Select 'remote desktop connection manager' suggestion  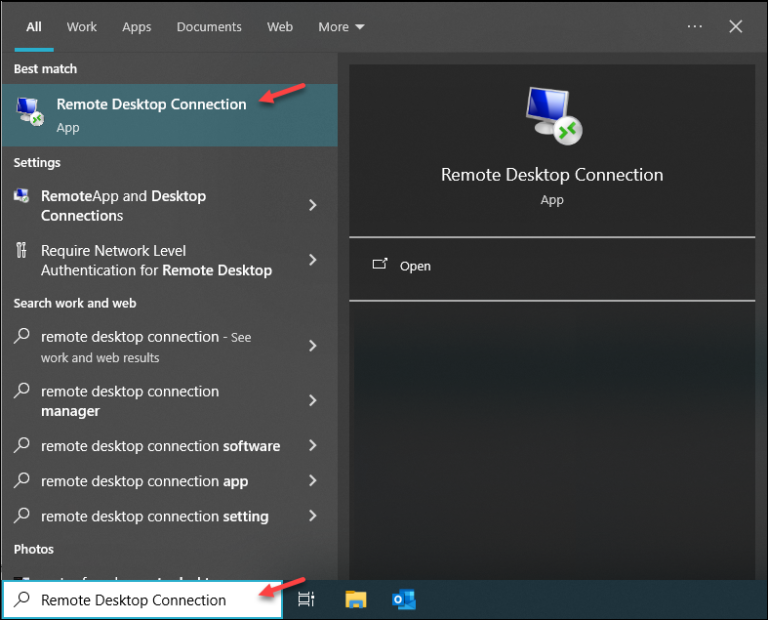pos(169,401)
